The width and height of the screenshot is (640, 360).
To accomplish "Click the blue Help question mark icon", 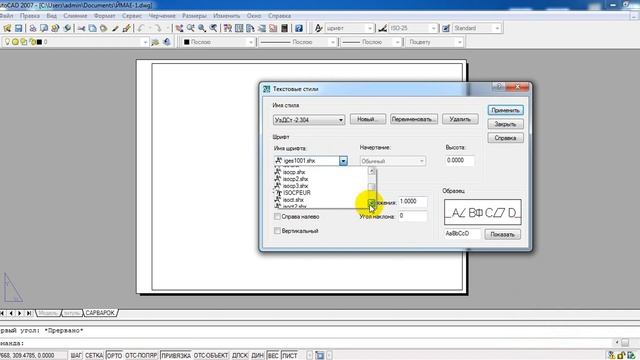I will pyautogui.click(x=299, y=28).
